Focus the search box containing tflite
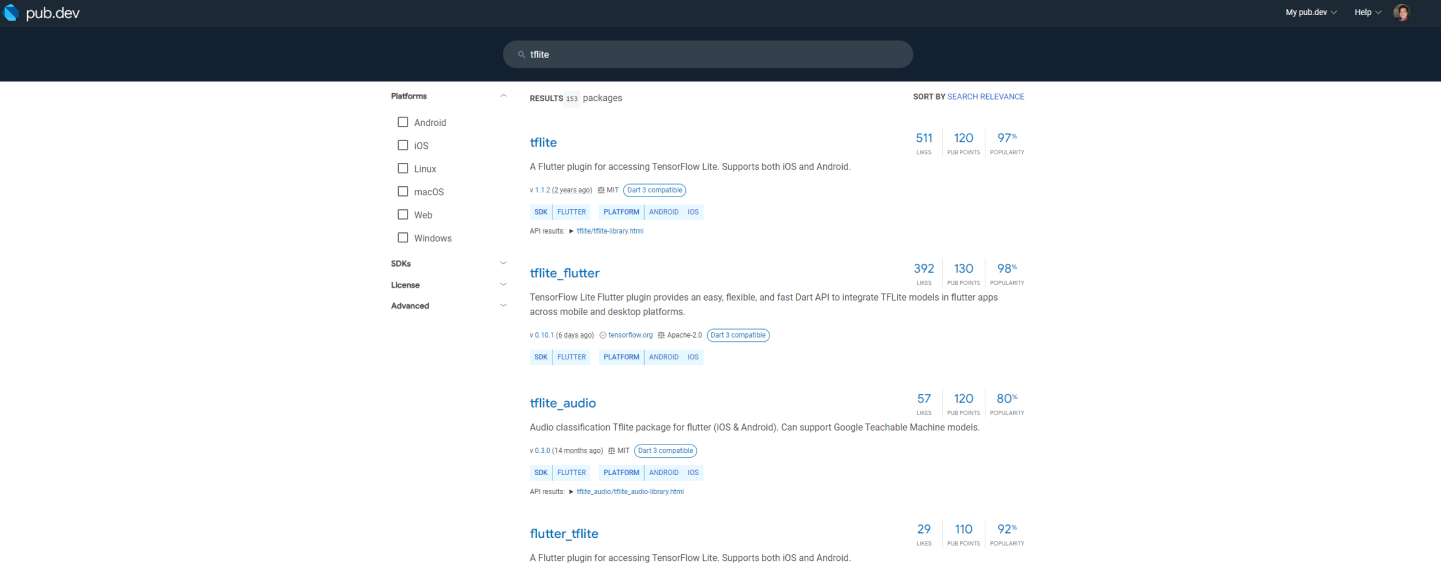Viewport: 1441px width, 568px height. [x=708, y=55]
